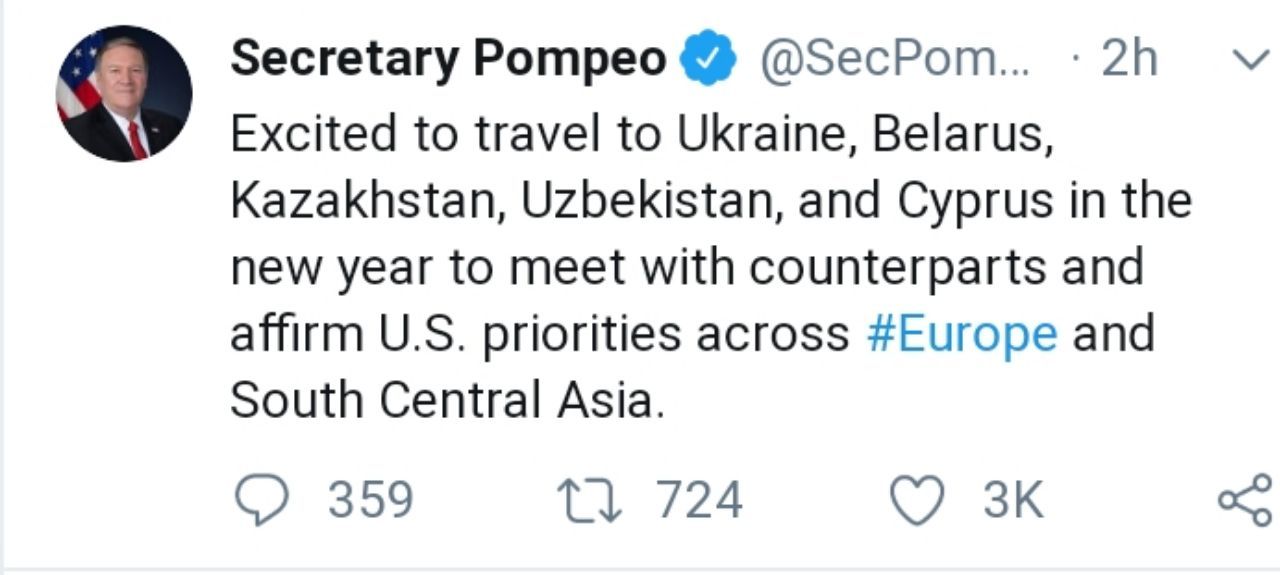This screenshot has width=1280, height=575.
Task: Click the blue verified badge
Action: [708, 60]
